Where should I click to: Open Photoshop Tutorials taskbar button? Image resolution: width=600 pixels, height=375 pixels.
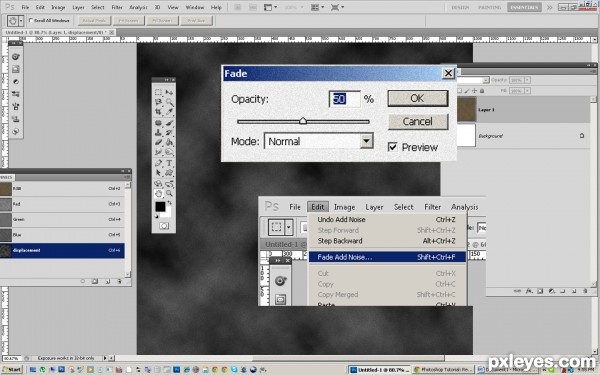(443, 370)
